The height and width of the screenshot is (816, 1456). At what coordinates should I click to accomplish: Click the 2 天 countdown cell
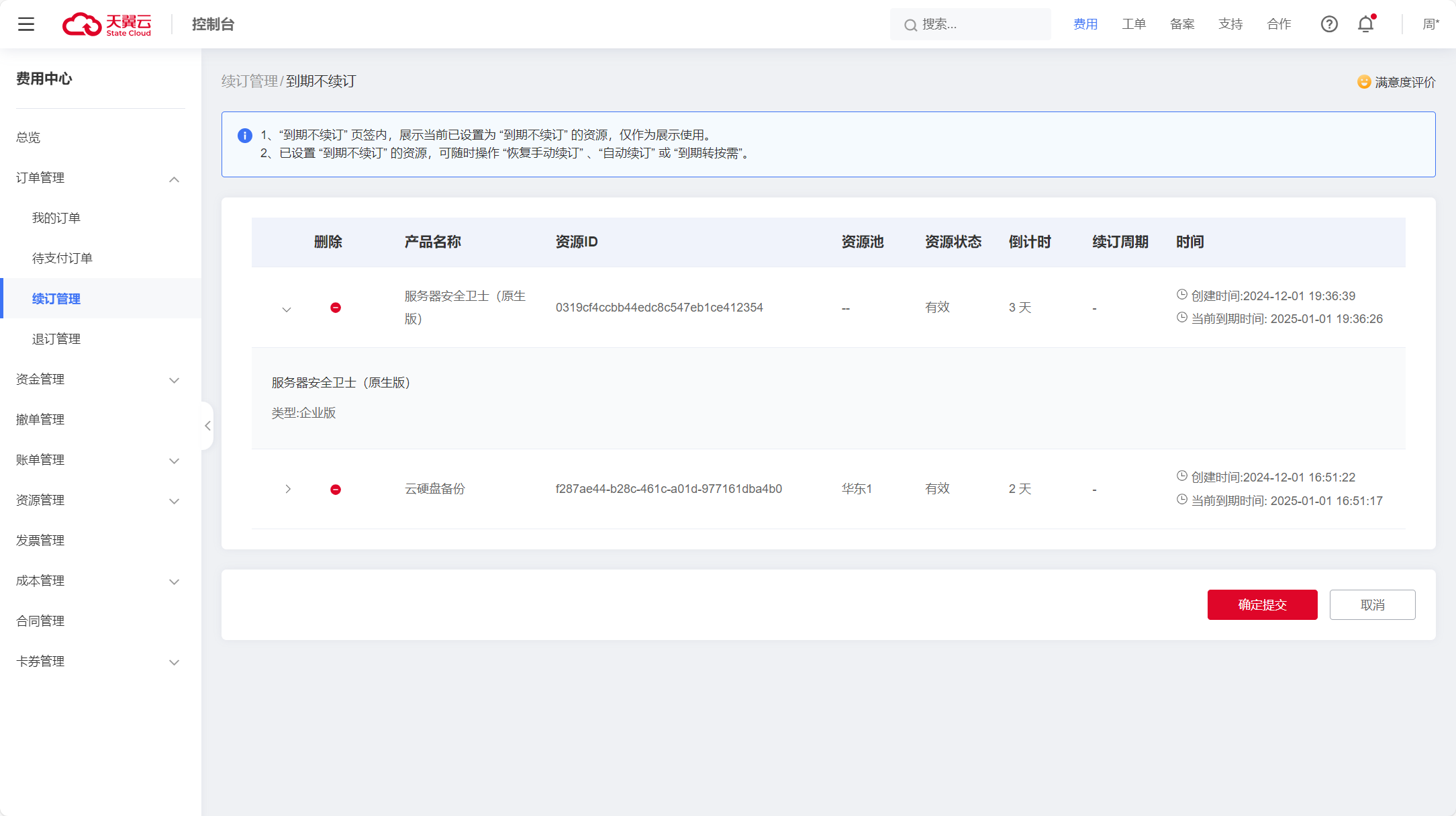[1020, 489]
